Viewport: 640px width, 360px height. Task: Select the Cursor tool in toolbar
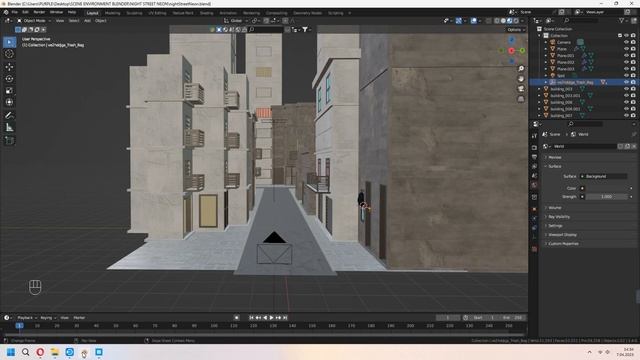point(9,54)
